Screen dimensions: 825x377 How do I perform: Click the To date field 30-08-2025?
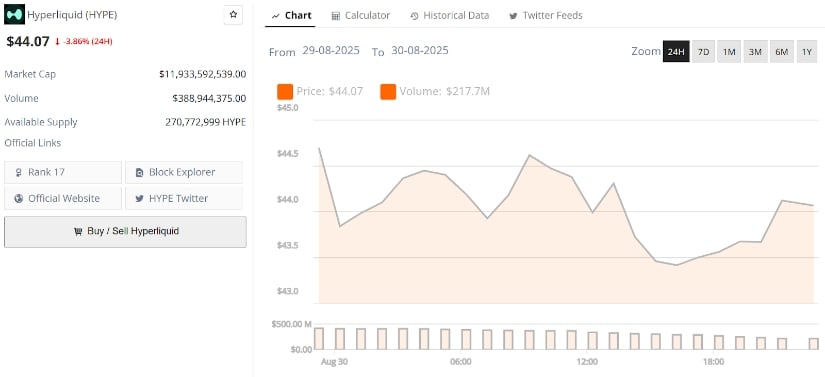click(x=420, y=50)
